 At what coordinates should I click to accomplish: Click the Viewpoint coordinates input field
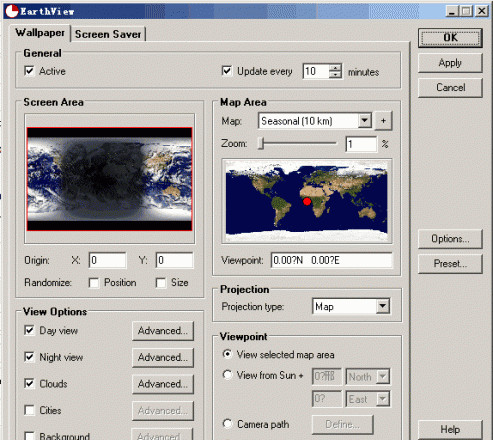pyautogui.click(x=332, y=260)
